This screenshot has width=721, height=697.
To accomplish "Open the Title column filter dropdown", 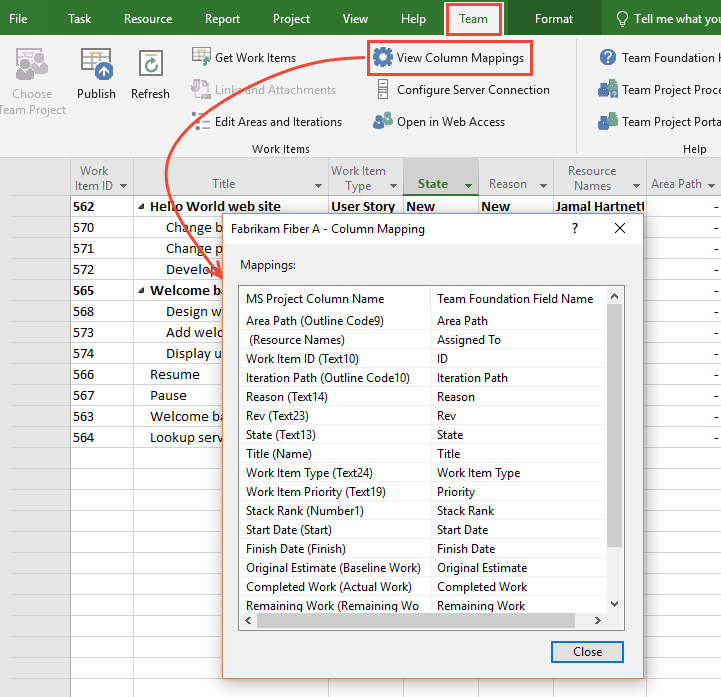I will click(318, 186).
